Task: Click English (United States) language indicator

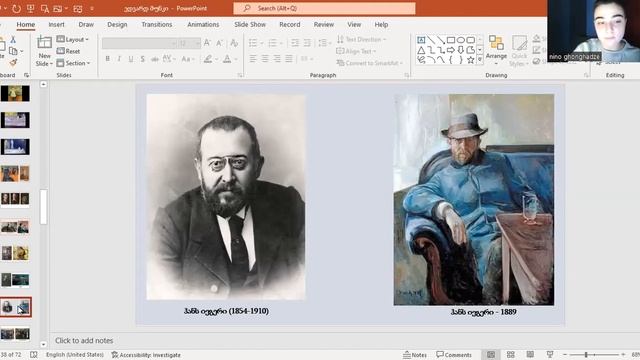Action: coord(75,355)
